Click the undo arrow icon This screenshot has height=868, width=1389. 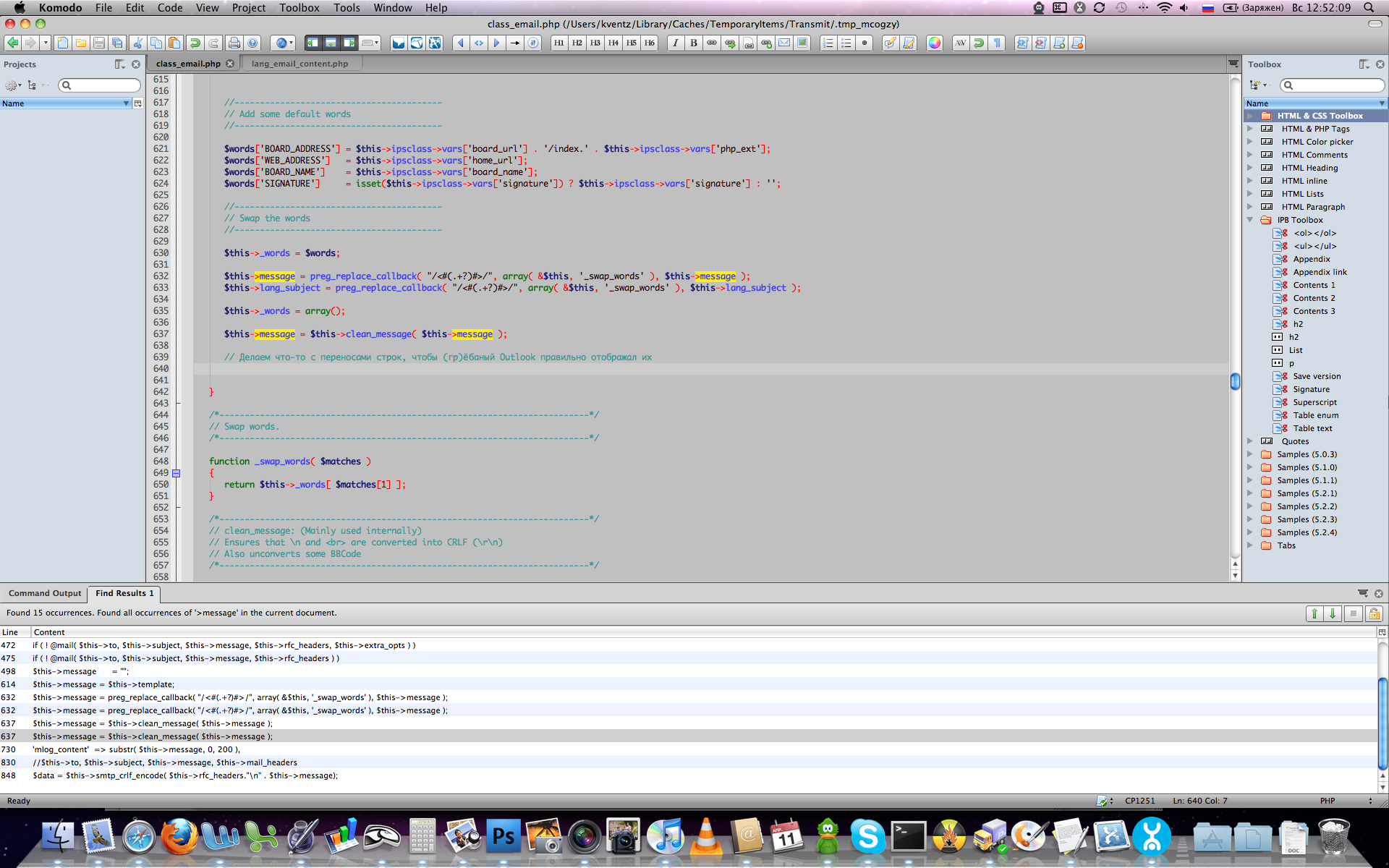pos(195,43)
